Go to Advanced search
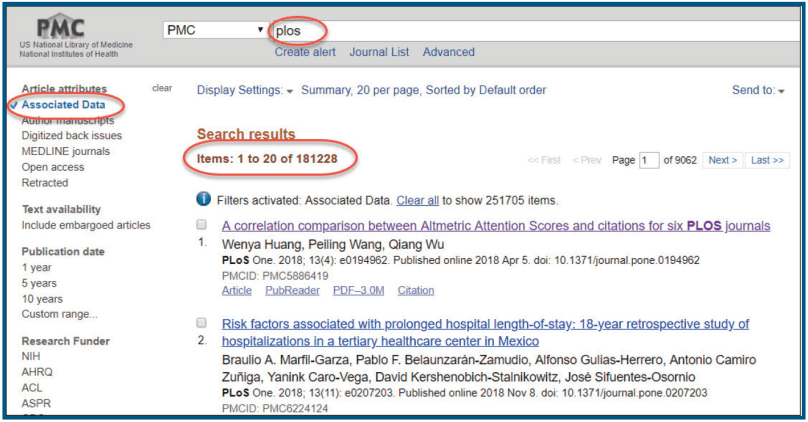808x422 pixels. point(448,52)
